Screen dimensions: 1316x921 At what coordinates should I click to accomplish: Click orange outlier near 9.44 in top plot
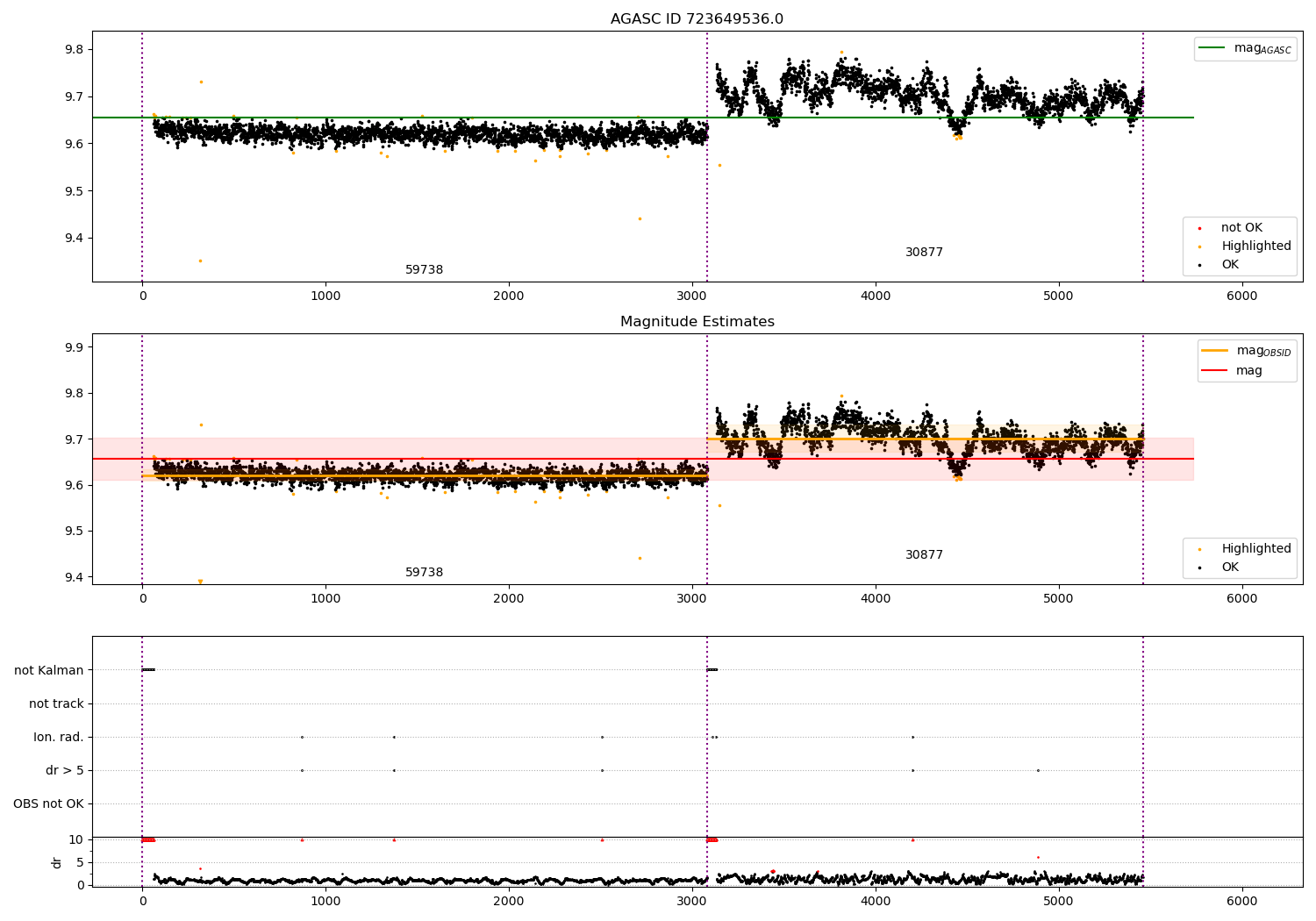pos(640,218)
